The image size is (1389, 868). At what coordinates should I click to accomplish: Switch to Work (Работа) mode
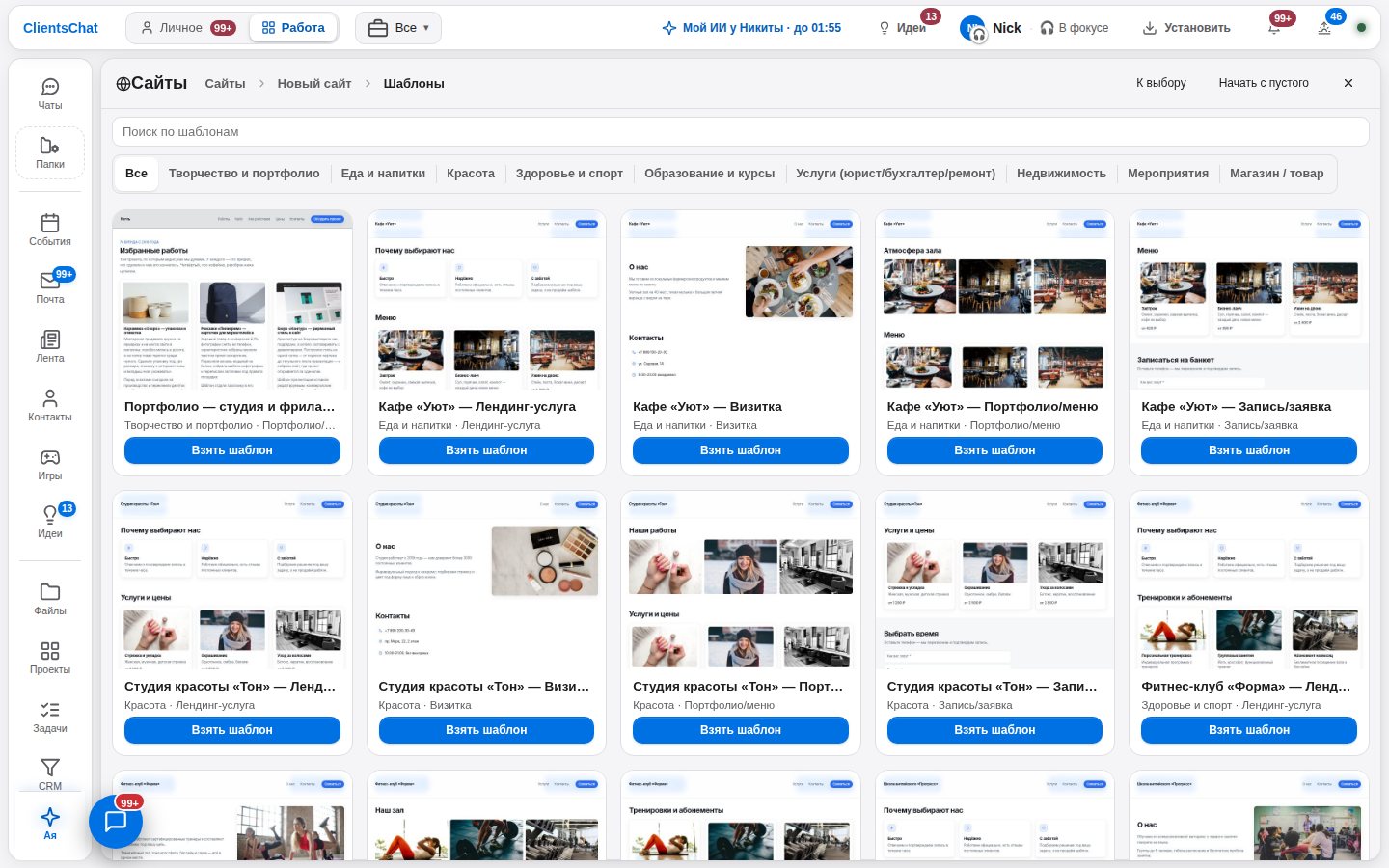click(293, 28)
